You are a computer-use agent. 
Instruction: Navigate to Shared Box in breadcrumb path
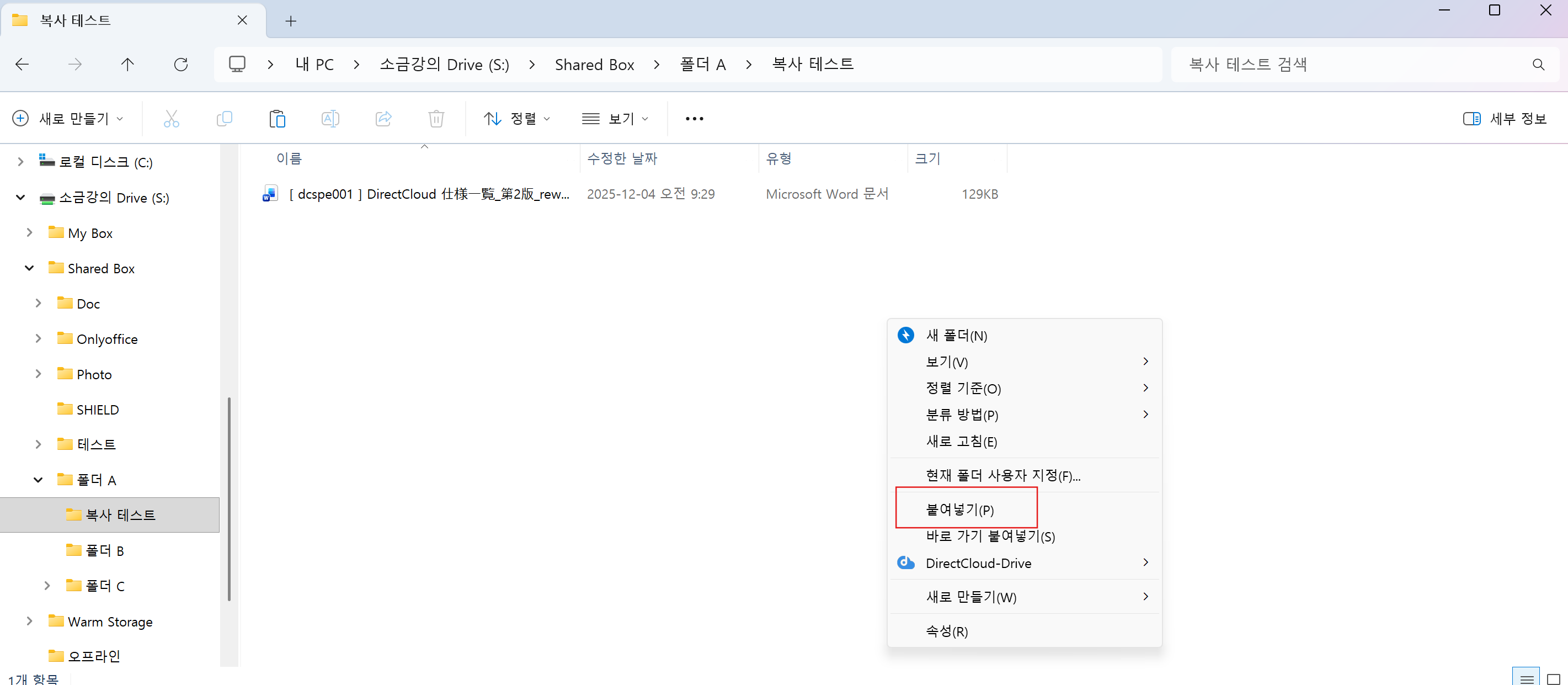pyautogui.click(x=594, y=65)
